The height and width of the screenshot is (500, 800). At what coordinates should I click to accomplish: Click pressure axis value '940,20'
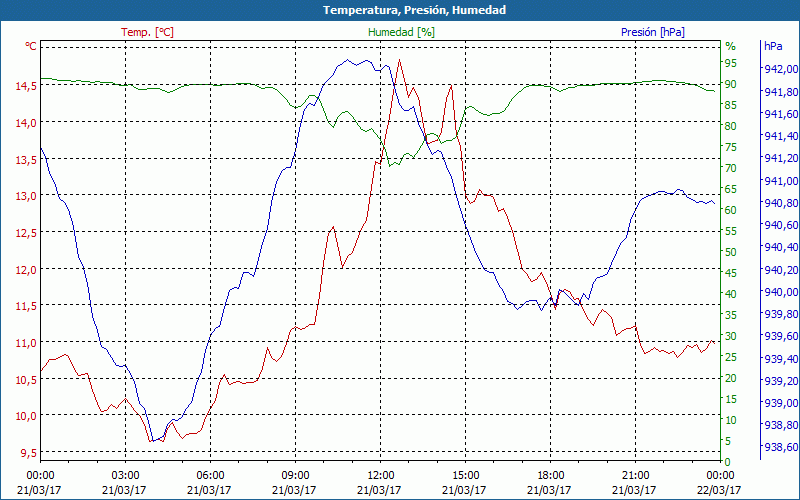pos(781,270)
